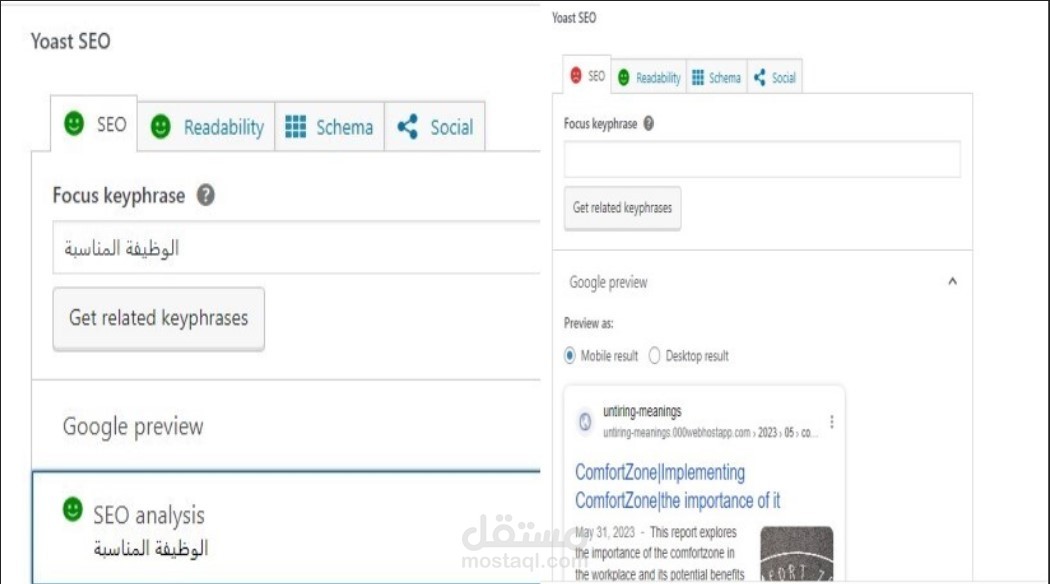Click grid icon on right Schema tab
The width and height of the screenshot is (1050, 584).
coord(698,78)
